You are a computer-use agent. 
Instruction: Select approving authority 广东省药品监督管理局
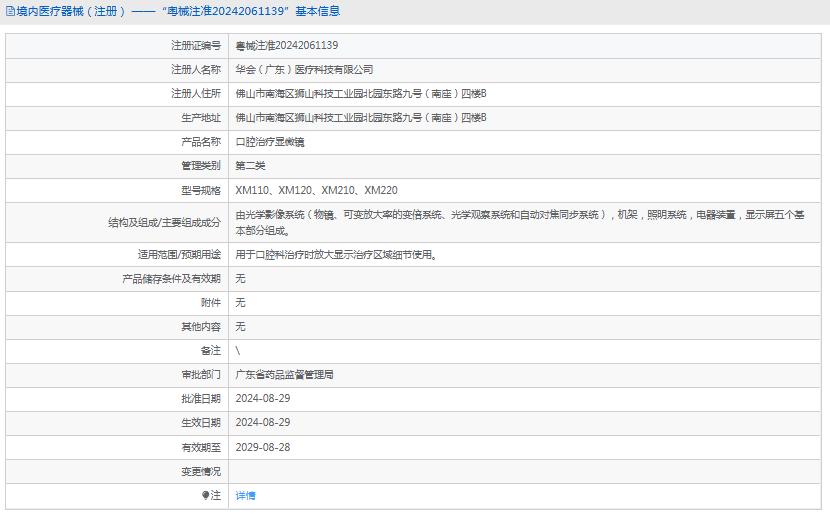[285, 375]
